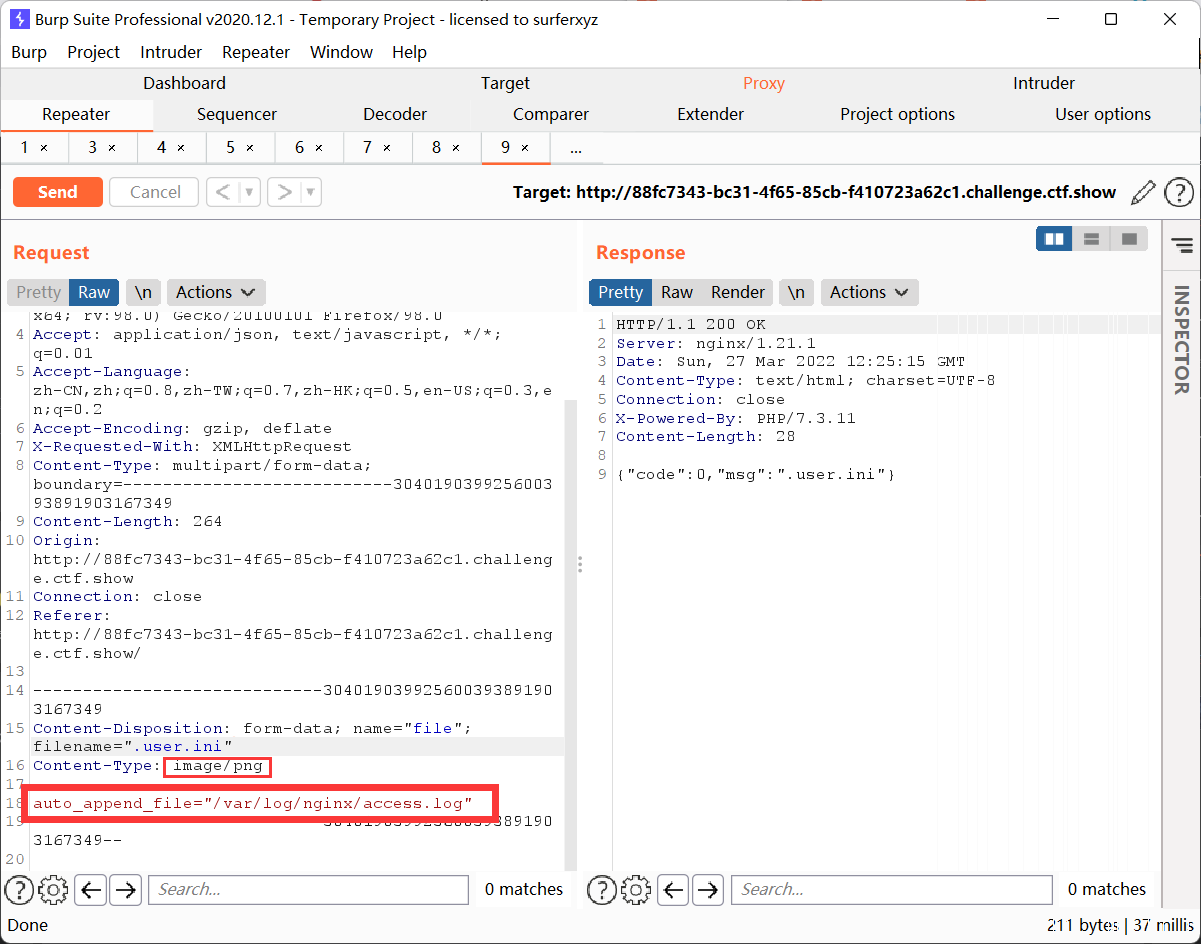Image resolution: width=1201 pixels, height=944 pixels.
Task: Toggle Response Render view
Action: [x=738, y=292]
